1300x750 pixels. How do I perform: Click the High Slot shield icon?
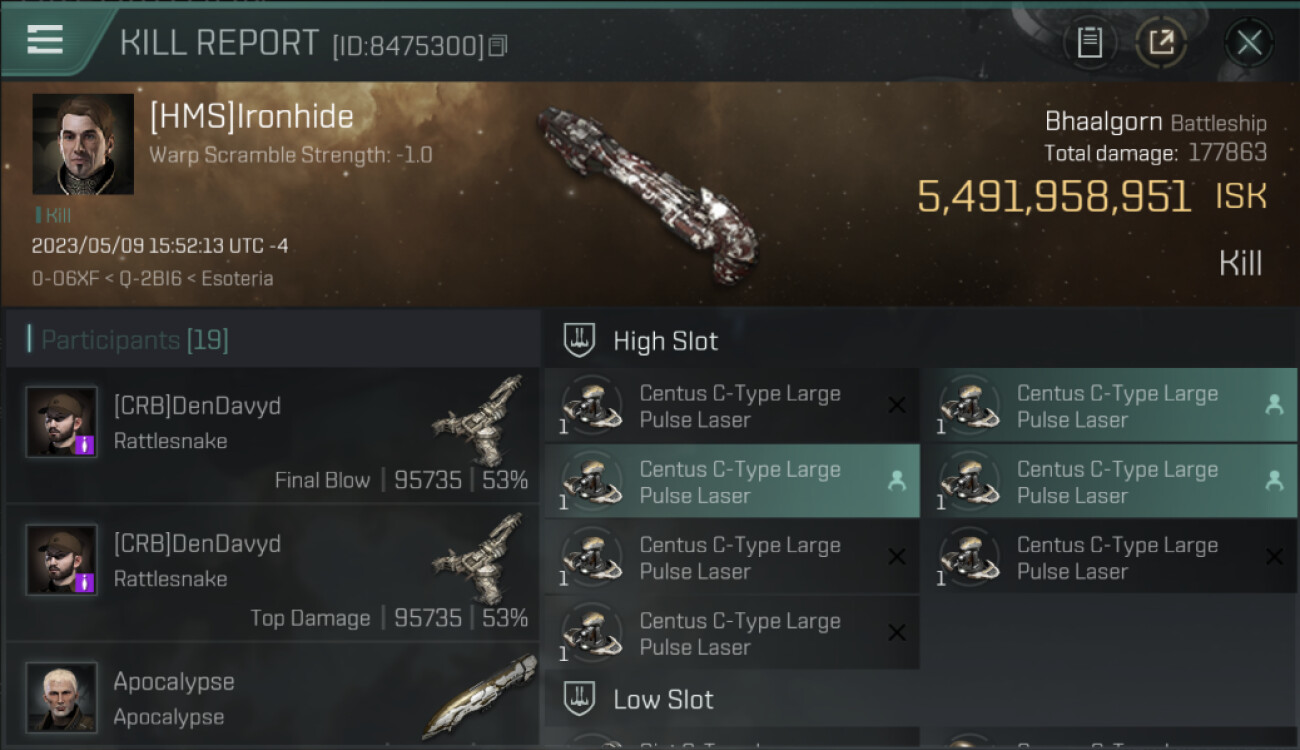coord(580,340)
